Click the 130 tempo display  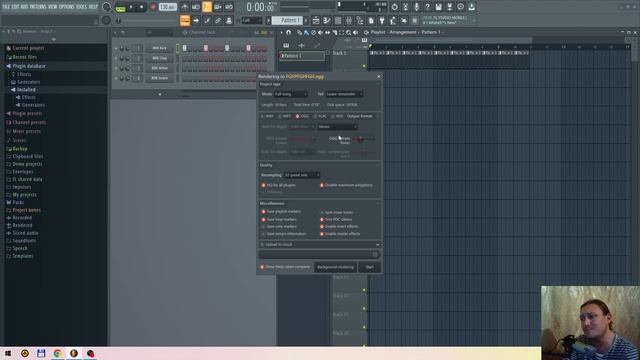167,7
